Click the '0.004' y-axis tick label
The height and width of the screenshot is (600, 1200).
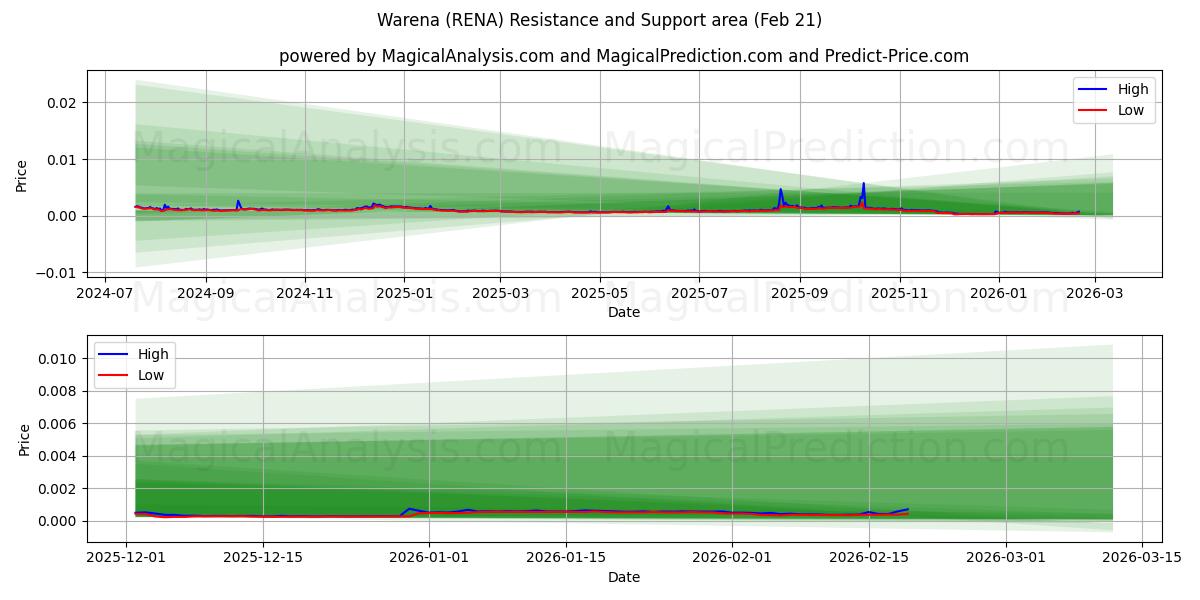[x=60, y=457]
